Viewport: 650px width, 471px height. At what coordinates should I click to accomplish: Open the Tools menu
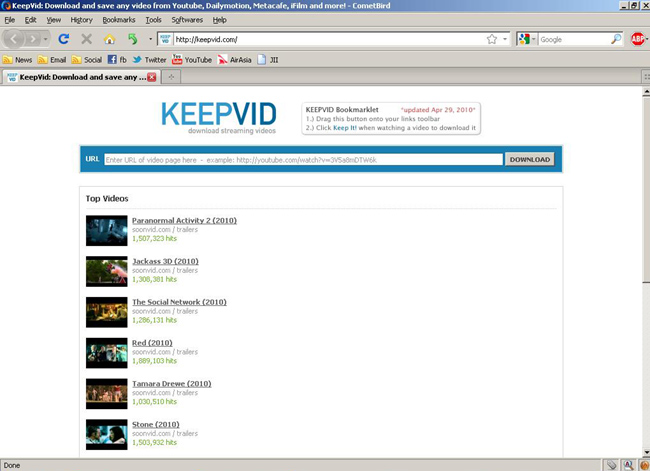pyautogui.click(x=153, y=20)
